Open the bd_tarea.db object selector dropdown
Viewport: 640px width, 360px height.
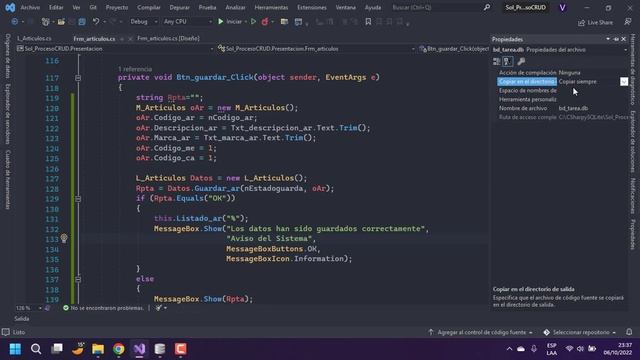pyautogui.click(x=625, y=50)
